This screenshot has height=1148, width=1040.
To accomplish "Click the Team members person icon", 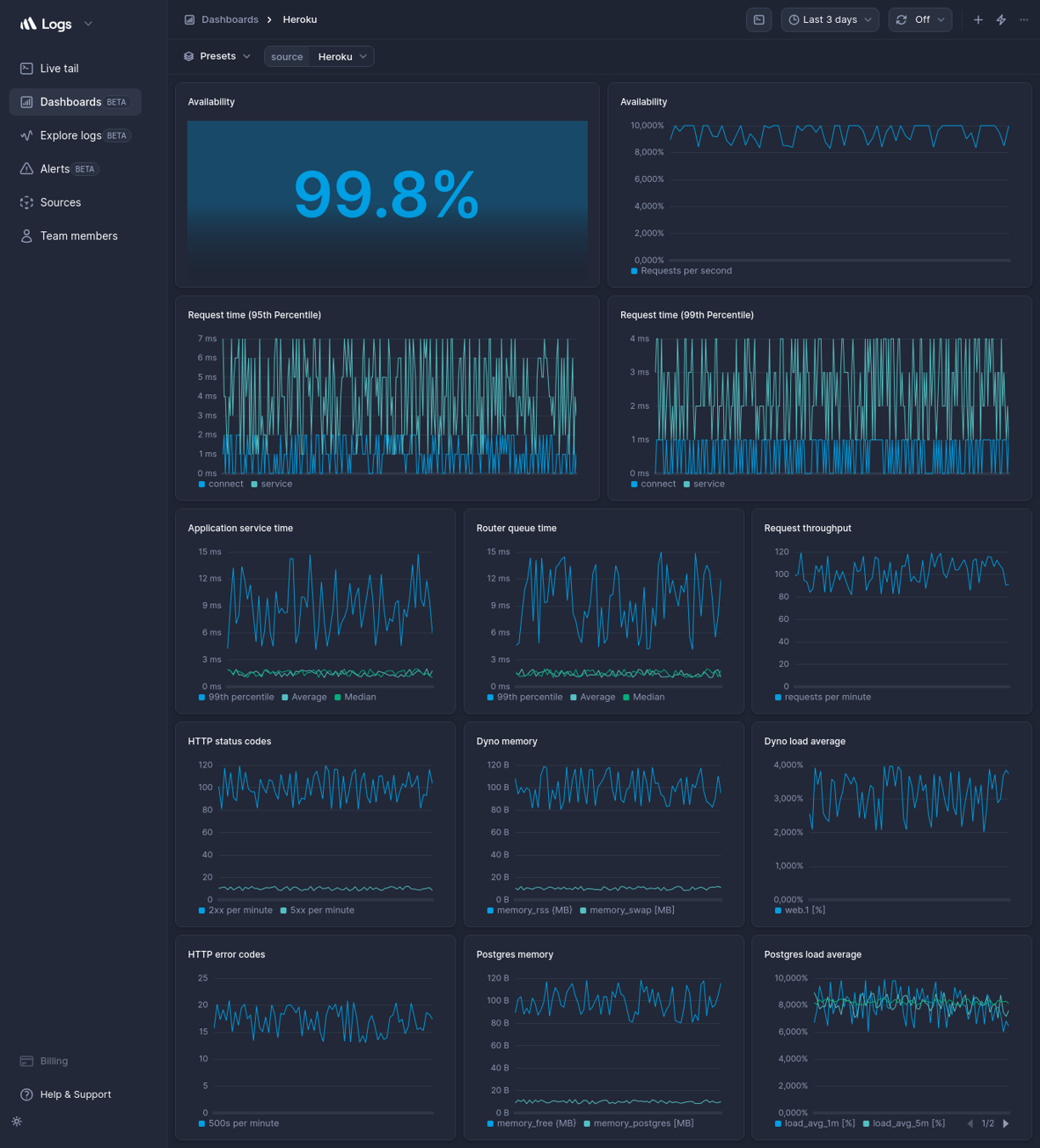I will pos(26,236).
